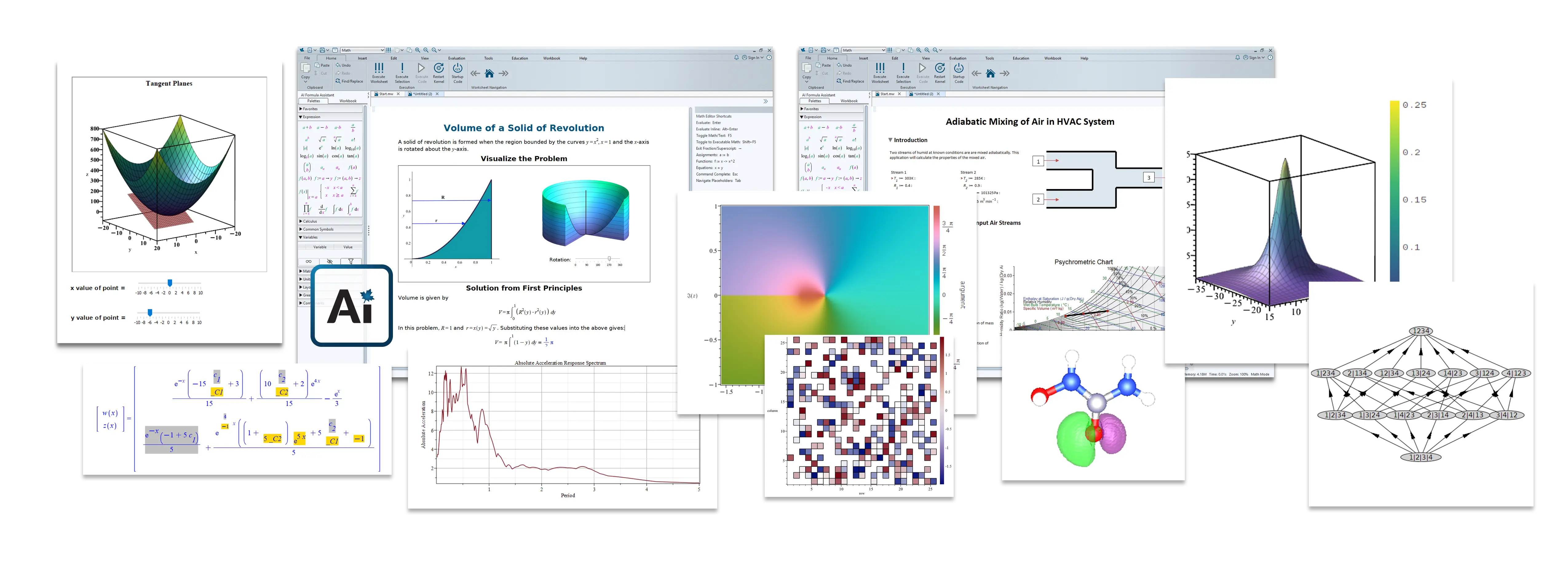Expand the Calculus palette in the left window

click(309, 221)
